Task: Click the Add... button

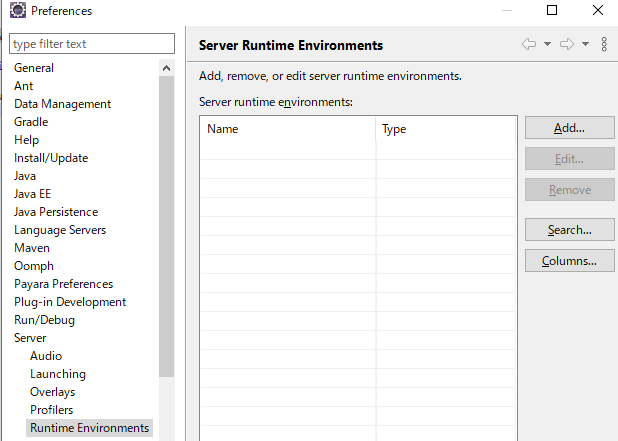Action: [568, 128]
